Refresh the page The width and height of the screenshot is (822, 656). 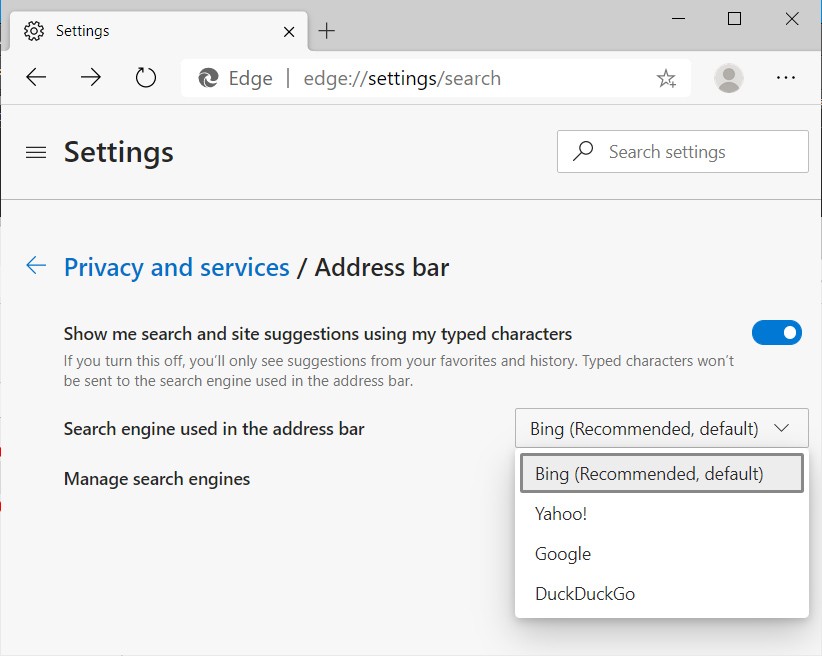tap(145, 77)
